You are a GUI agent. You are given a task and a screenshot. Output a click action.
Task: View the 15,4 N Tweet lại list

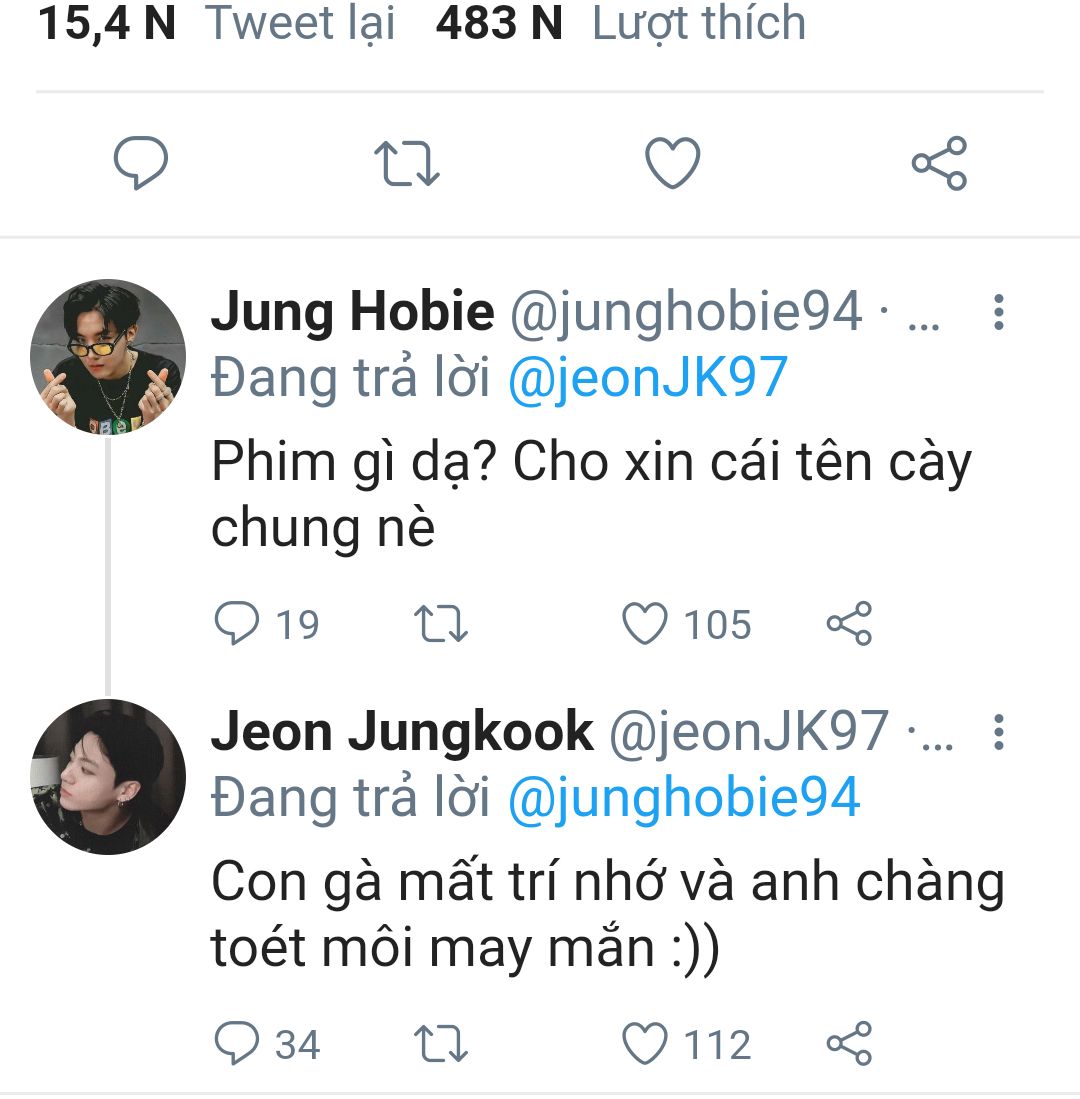click(216, 24)
